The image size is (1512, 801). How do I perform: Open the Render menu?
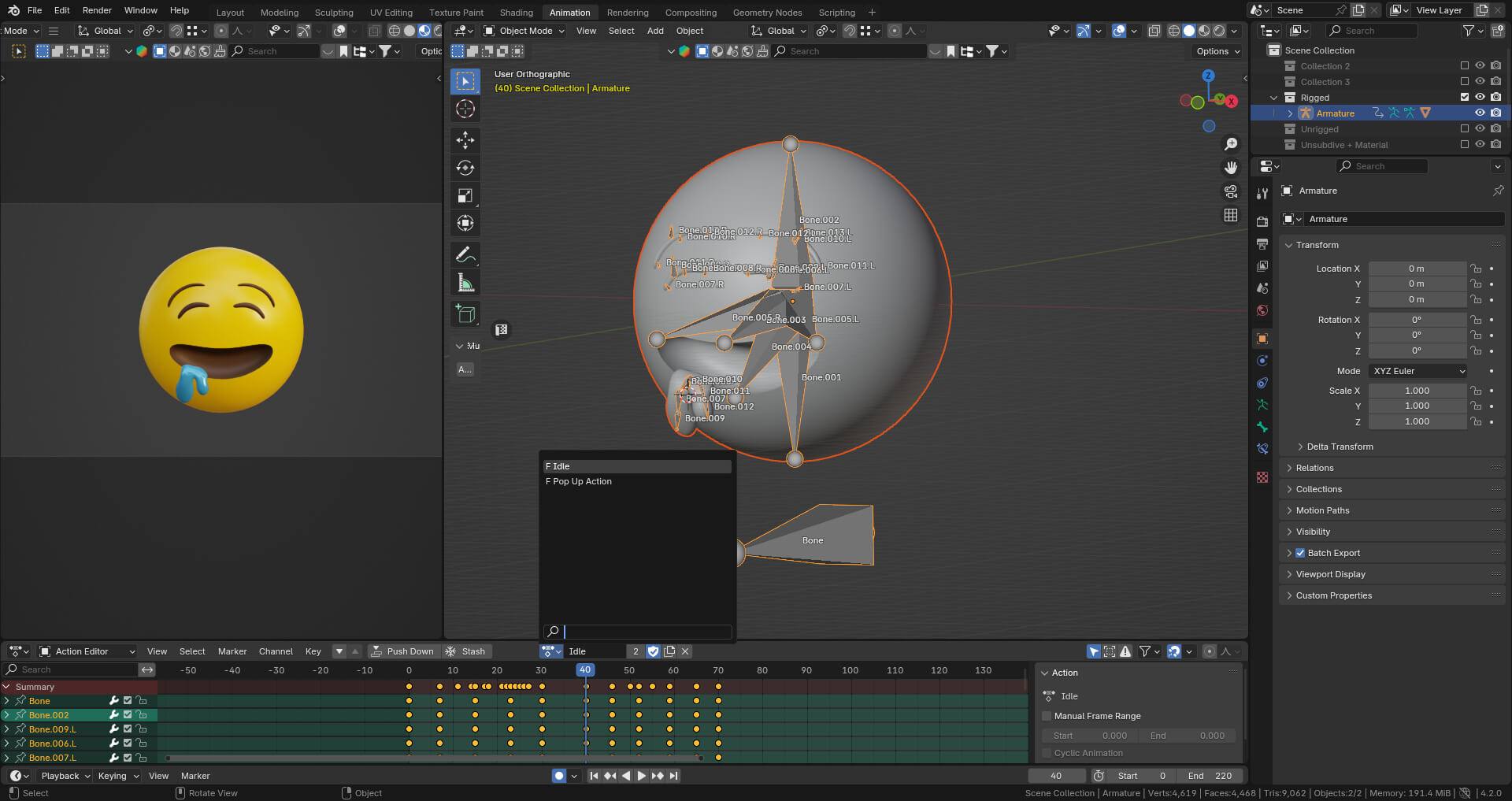pos(97,10)
